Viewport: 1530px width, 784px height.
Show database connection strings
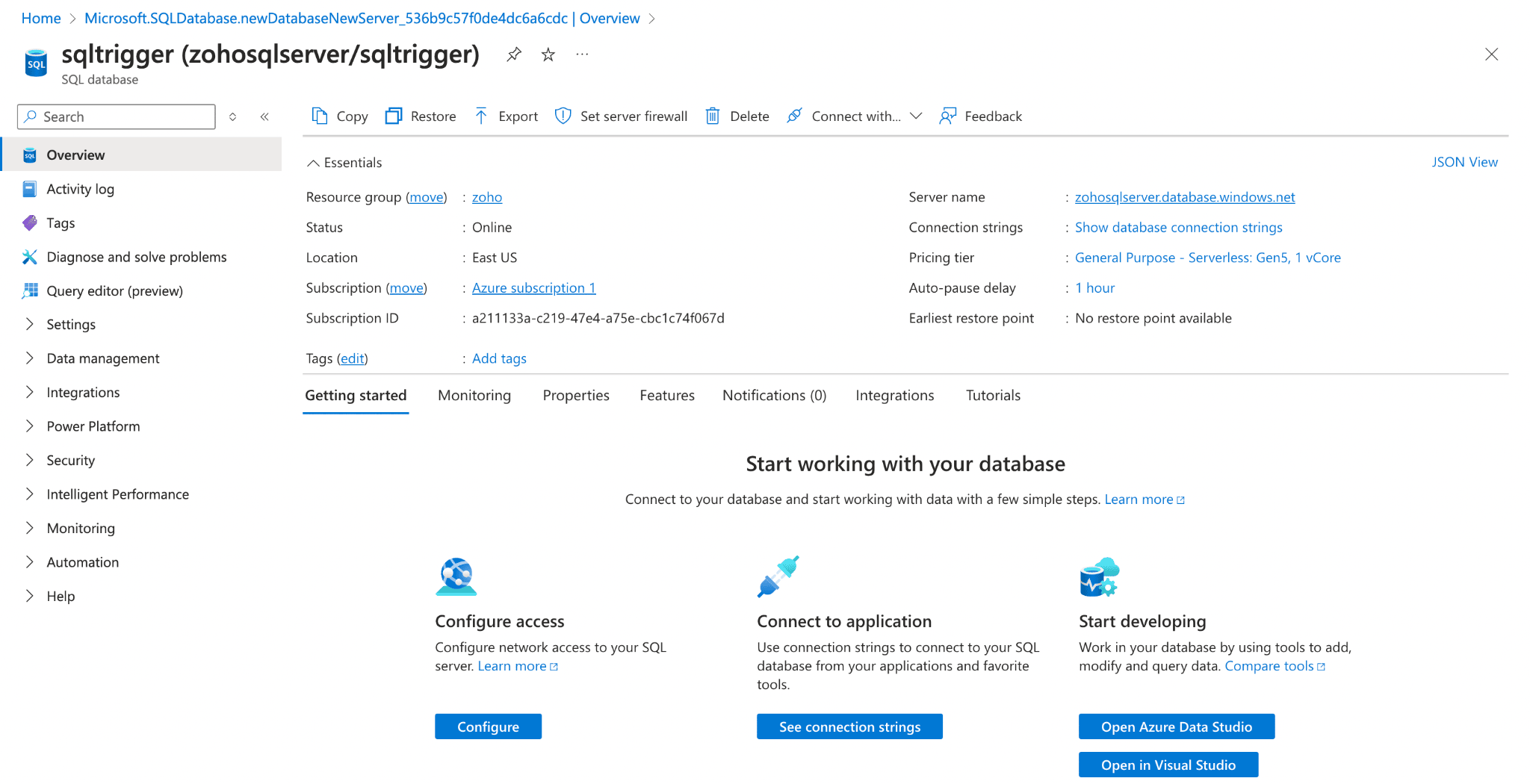pos(1178,227)
